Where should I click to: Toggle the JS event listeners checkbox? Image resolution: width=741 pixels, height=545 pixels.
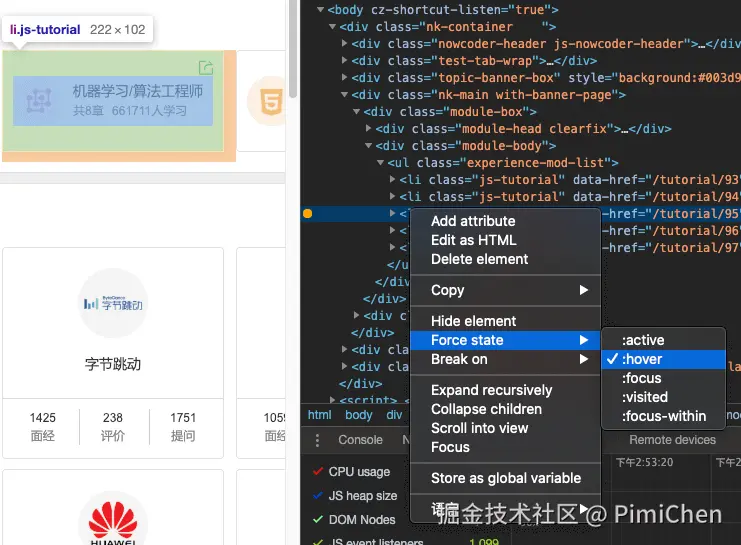[318, 541]
